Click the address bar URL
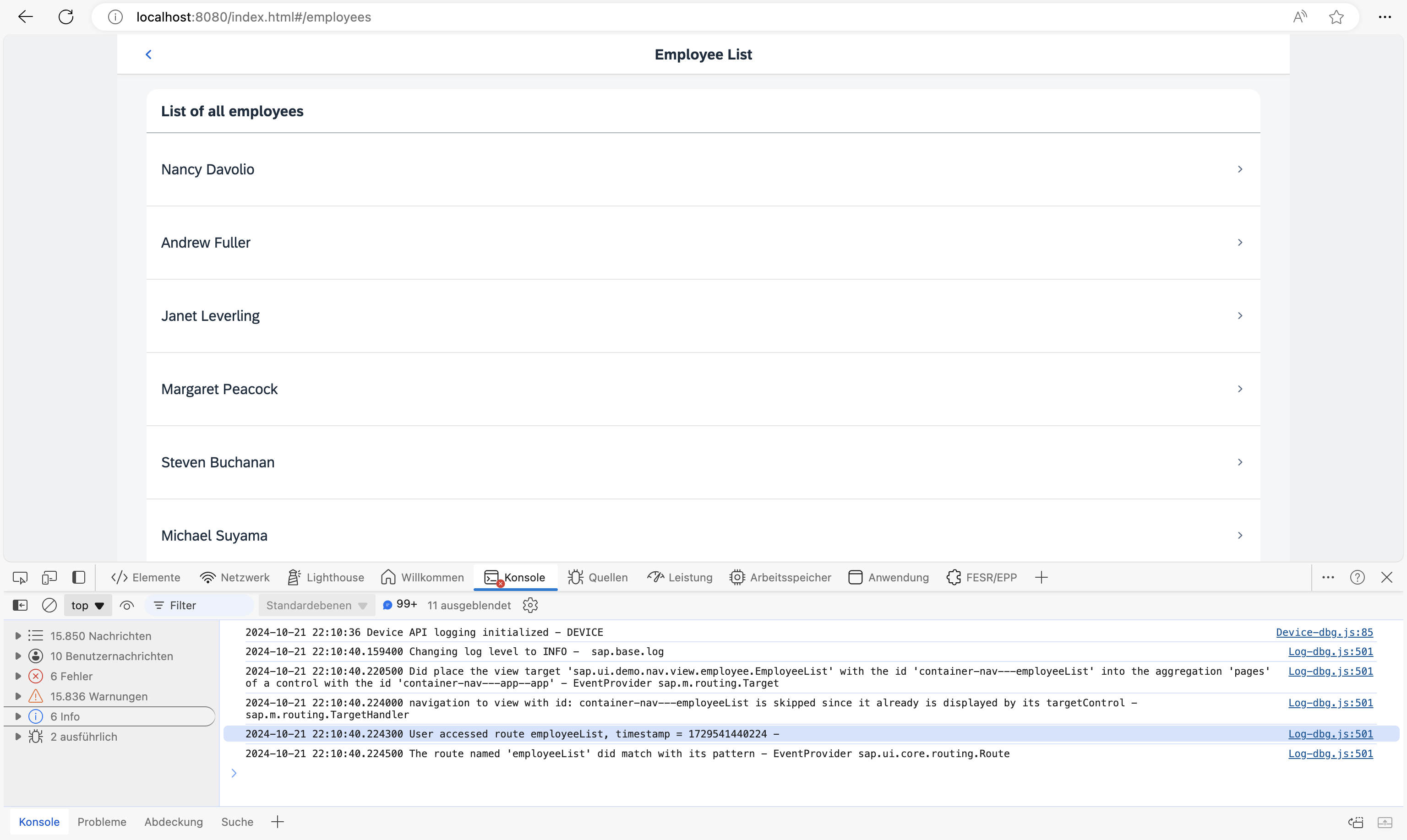1407x840 pixels. pyautogui.click(x=254, y=17)
